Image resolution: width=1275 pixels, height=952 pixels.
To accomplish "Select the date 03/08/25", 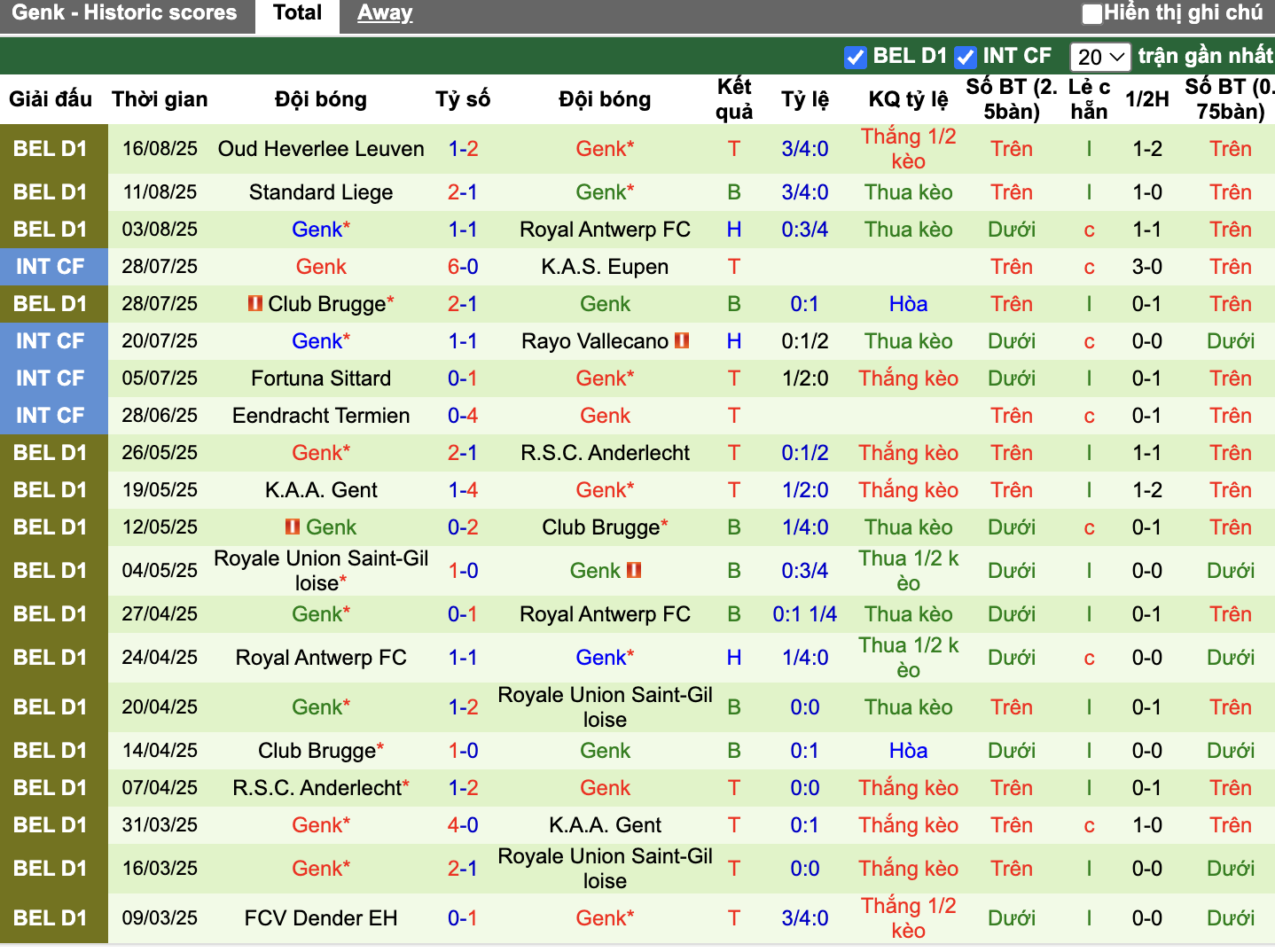I will tap(160, 230).
